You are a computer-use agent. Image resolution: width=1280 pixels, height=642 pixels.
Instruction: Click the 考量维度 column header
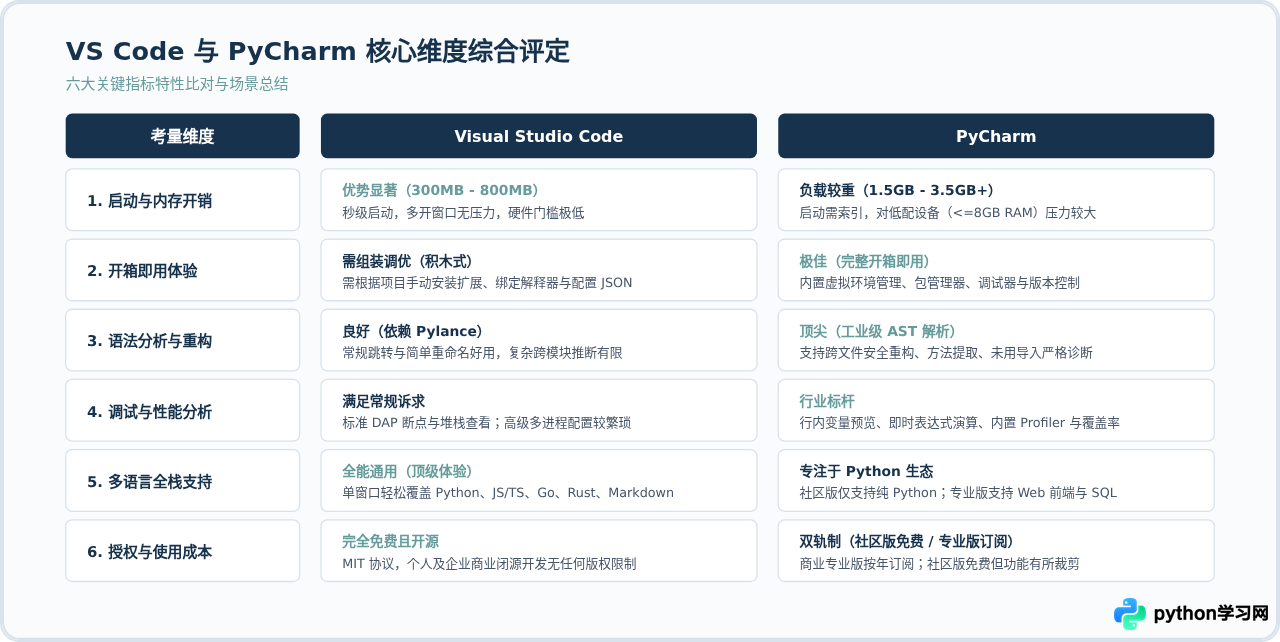pyautogui.click(x=182, y=136)
